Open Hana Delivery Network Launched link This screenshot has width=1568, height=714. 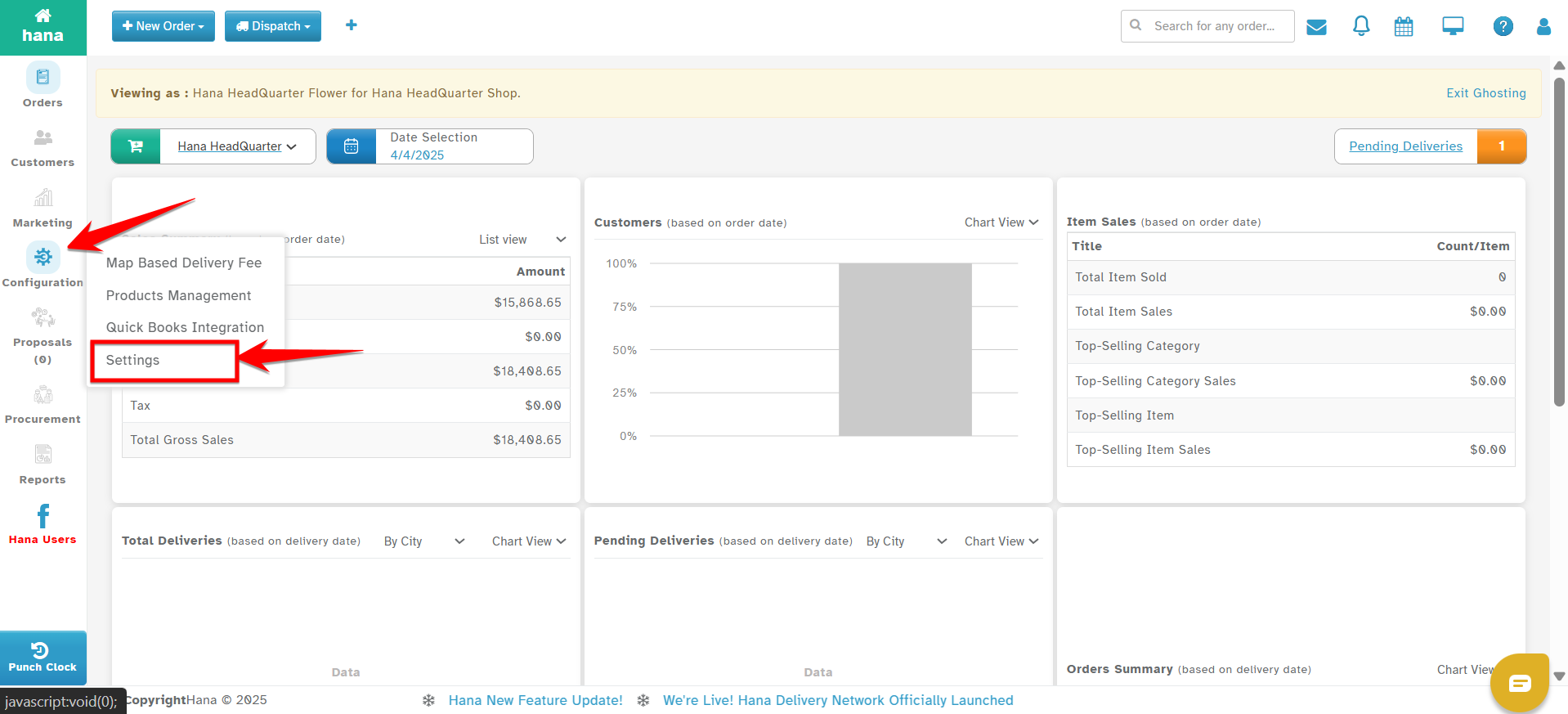point(838,700)
